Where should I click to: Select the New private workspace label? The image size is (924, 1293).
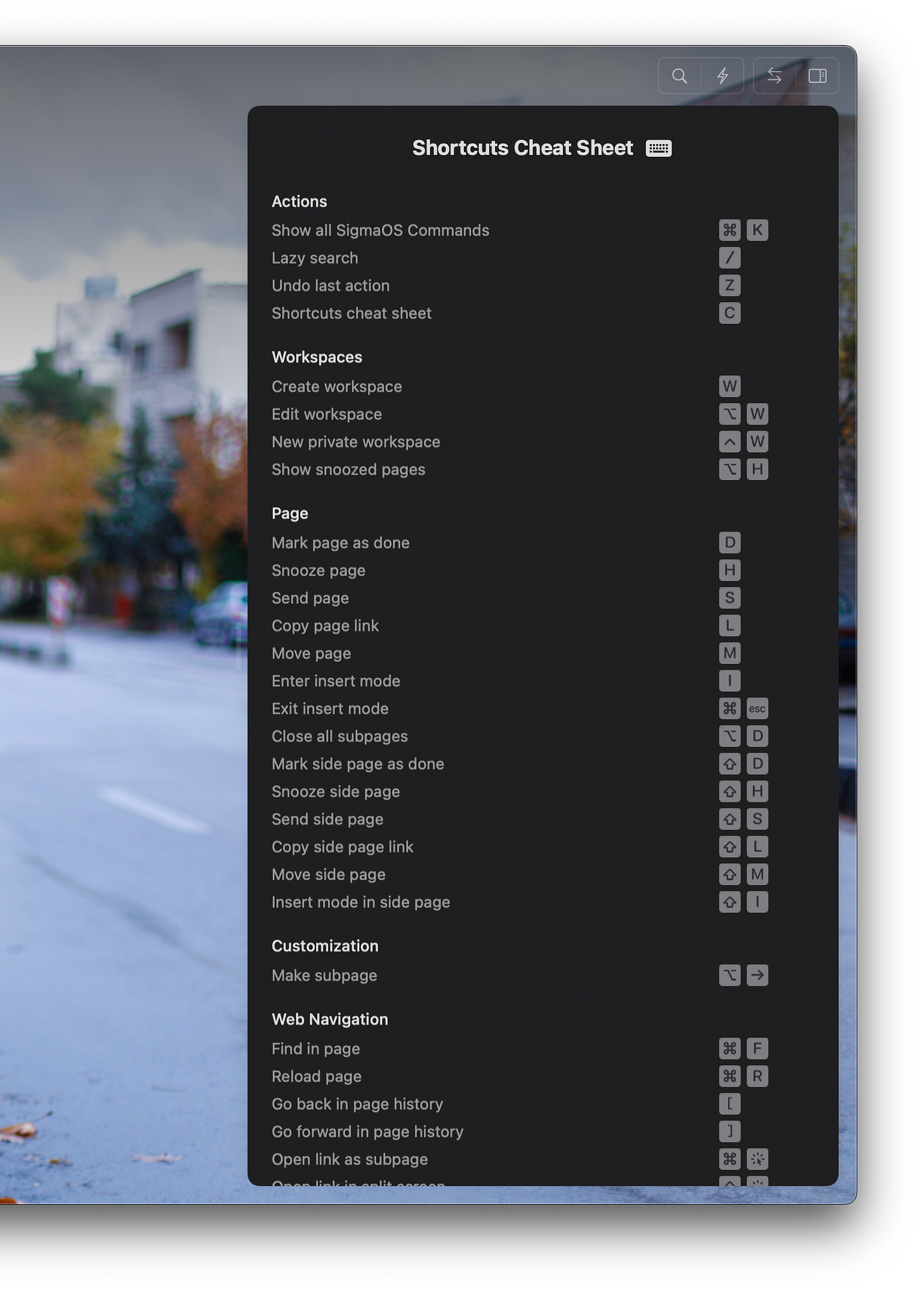tap(356, 442)
